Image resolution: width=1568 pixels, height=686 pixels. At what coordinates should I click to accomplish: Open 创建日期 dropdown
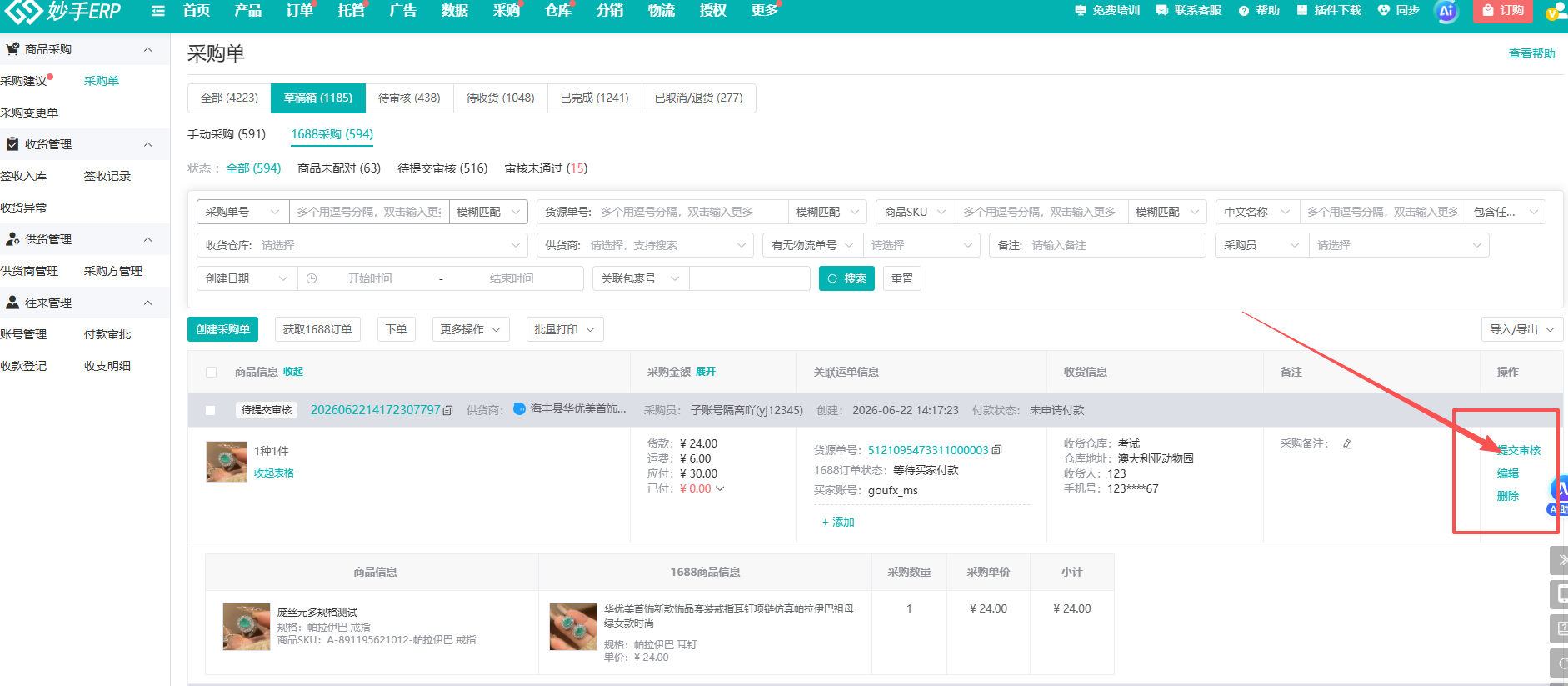[x=247, y=278]
